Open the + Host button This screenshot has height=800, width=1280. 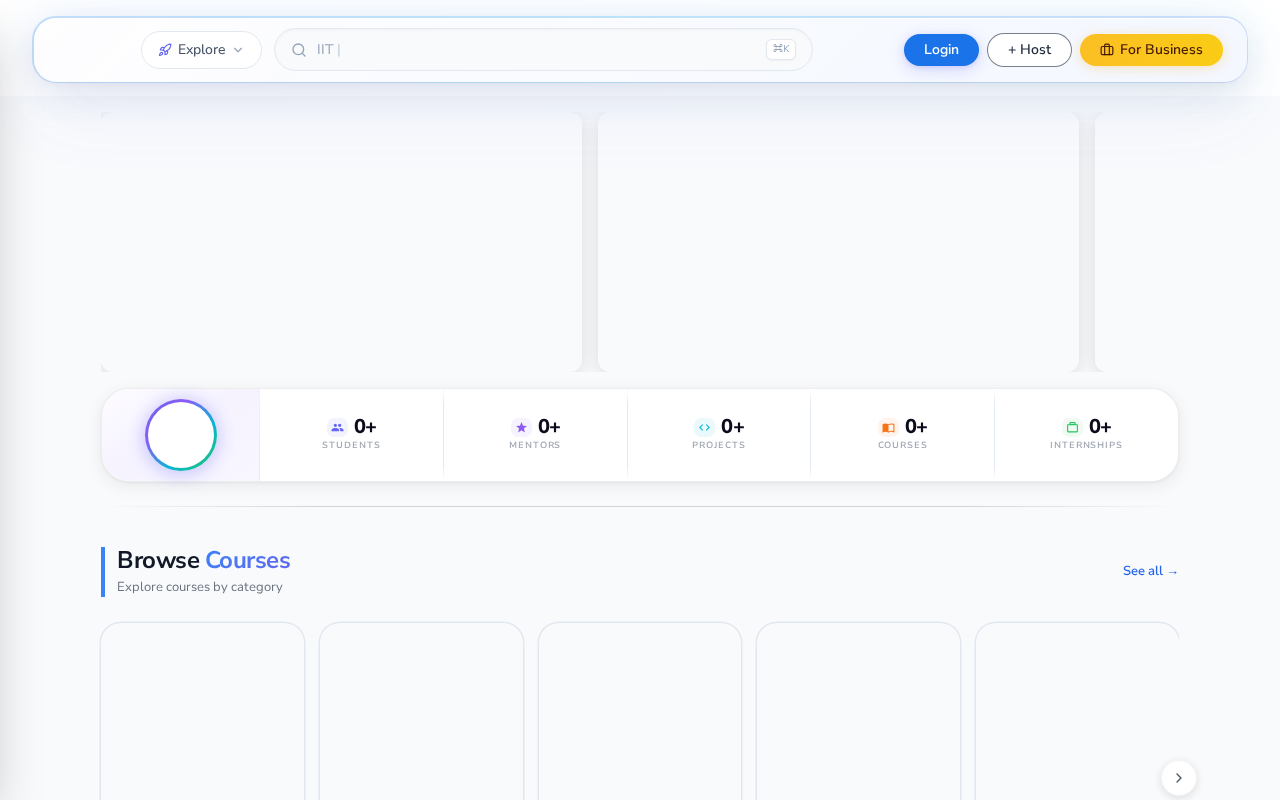(x=1029, y=50)
